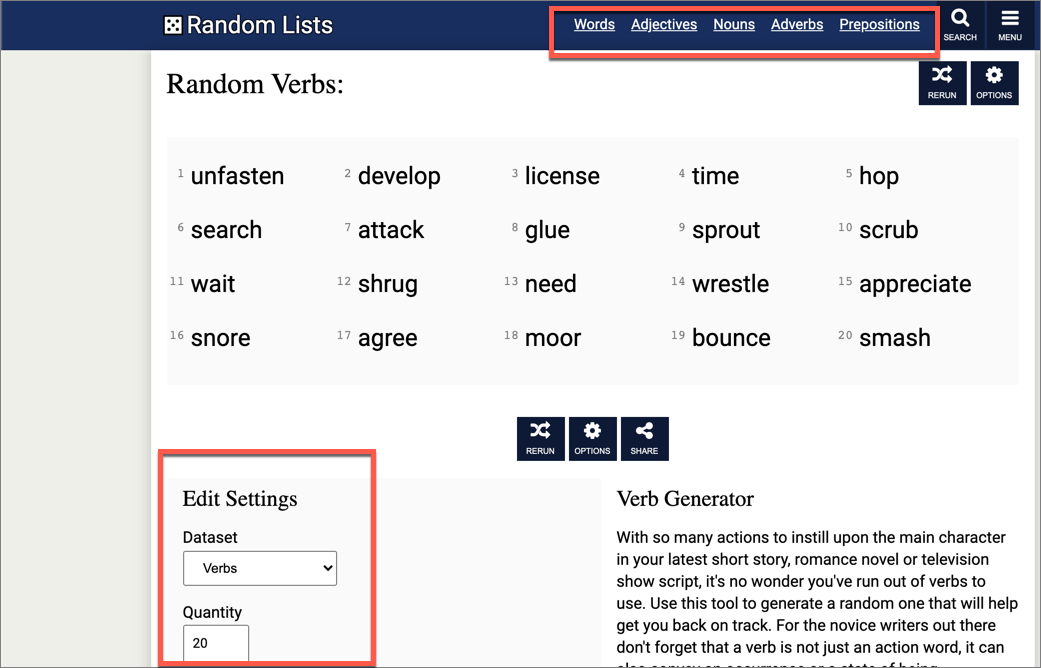Select the word "license"
1041x668 pixels.
click(562, 176)
